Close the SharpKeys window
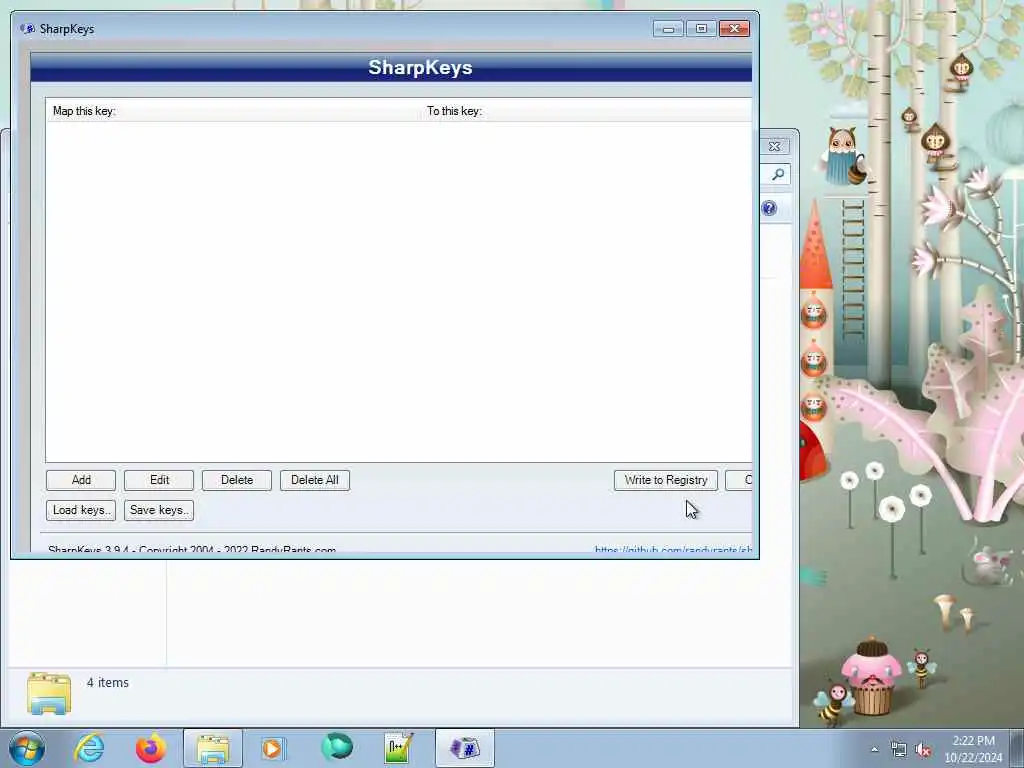 click(734, 29)
